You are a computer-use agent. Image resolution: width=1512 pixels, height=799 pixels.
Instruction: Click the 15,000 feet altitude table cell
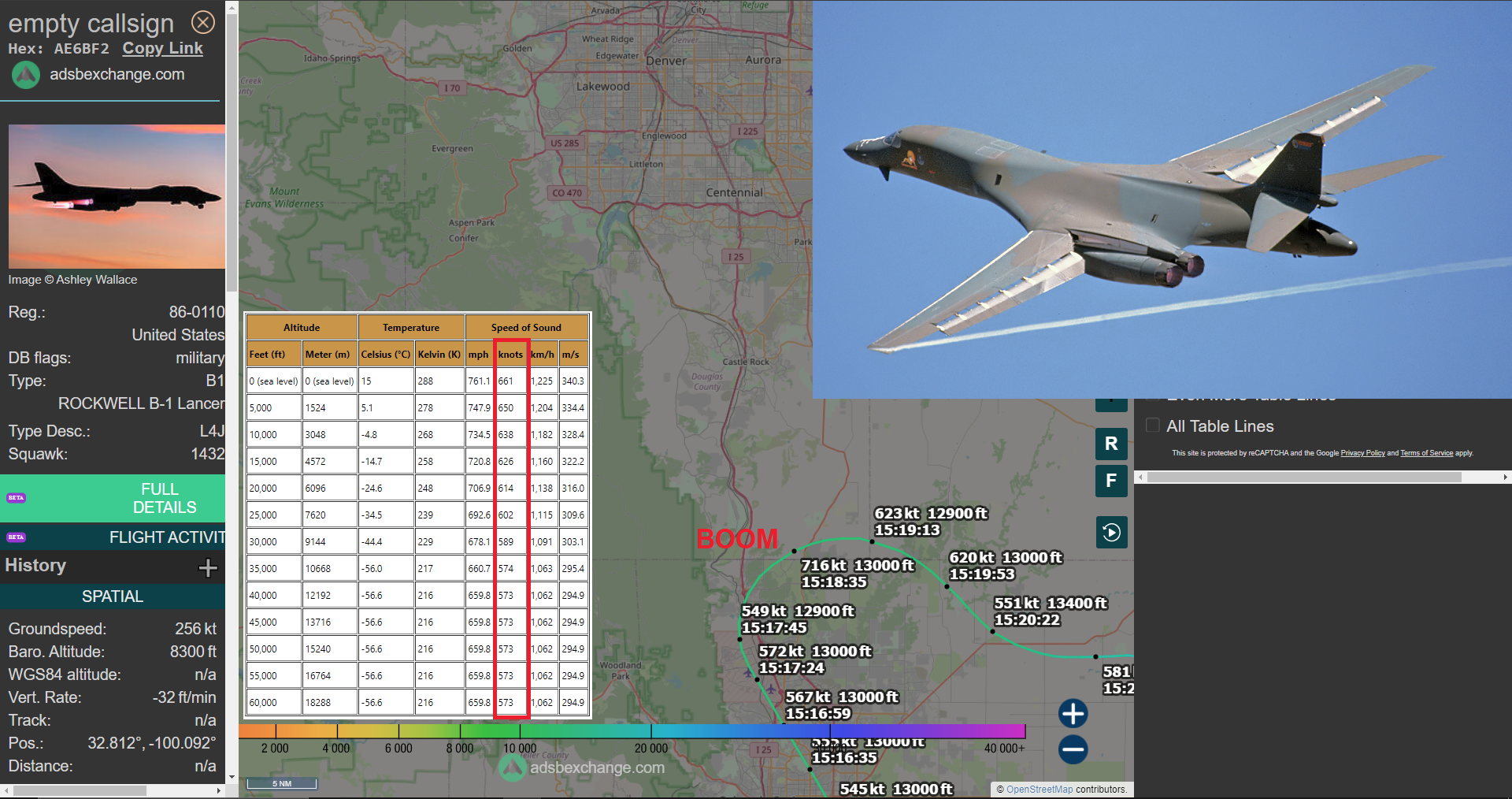coord(274,462)
